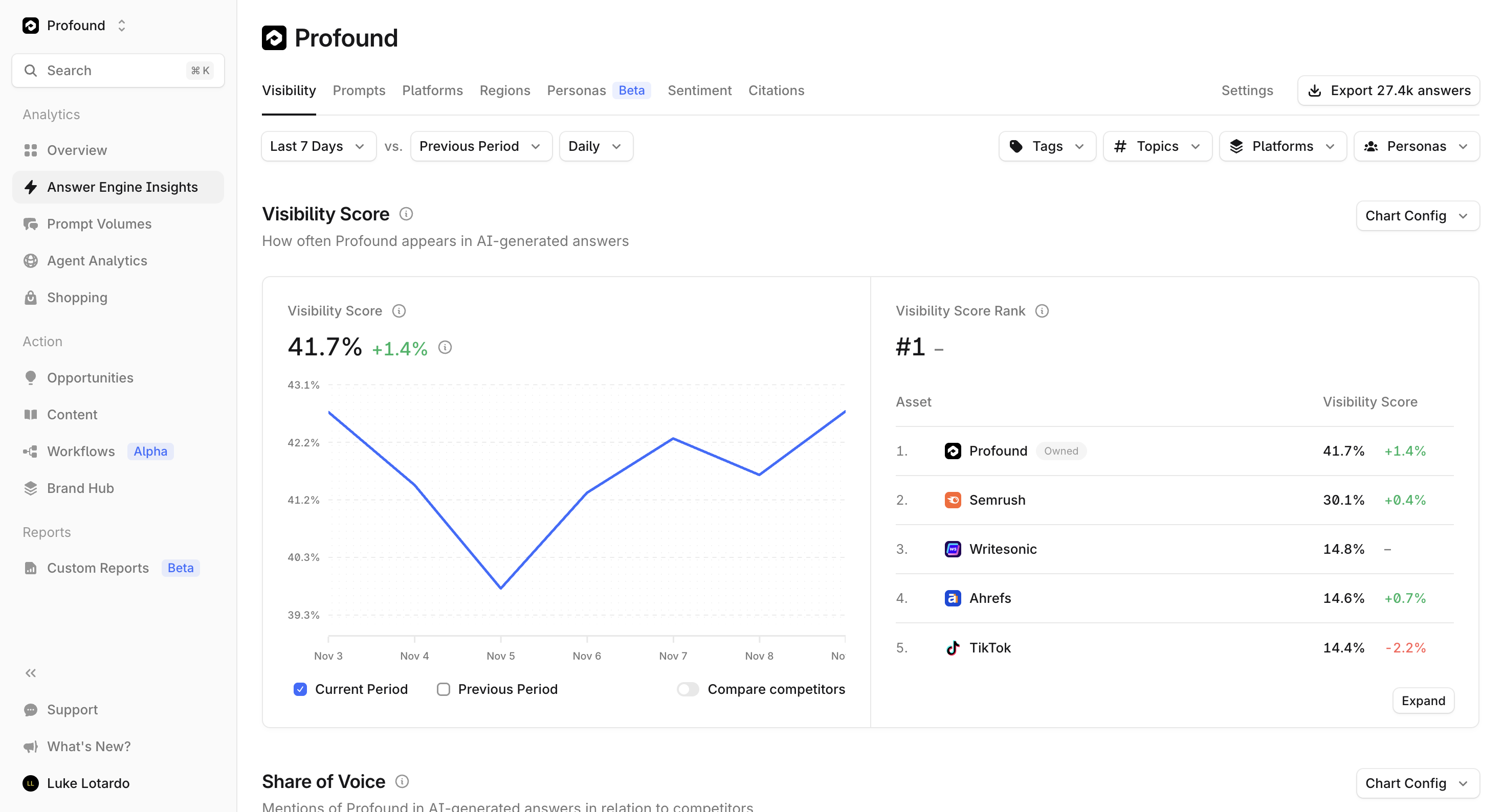This screenshot has height=812, width=1504.
Task: Click the TikTok logo icon
Action: pos(953,648)
